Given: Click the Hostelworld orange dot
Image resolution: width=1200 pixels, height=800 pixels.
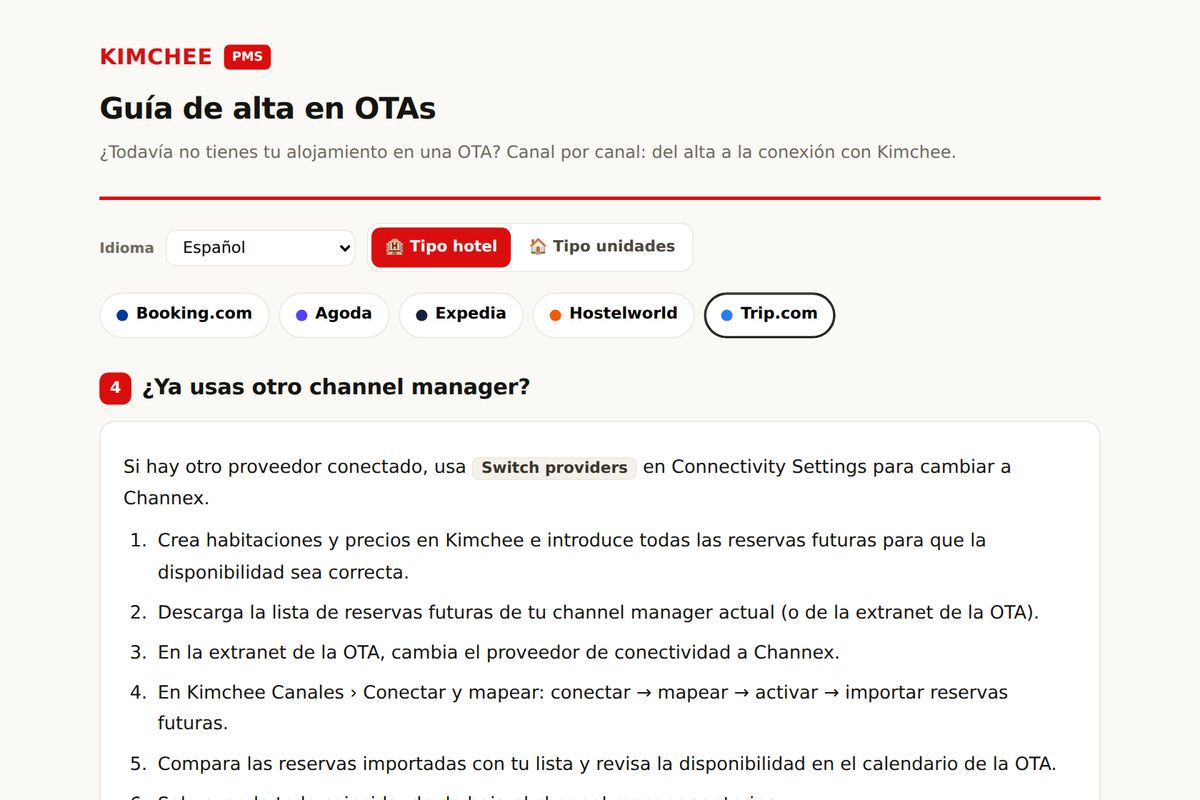Looking at the screenshot, I should 555,315.
